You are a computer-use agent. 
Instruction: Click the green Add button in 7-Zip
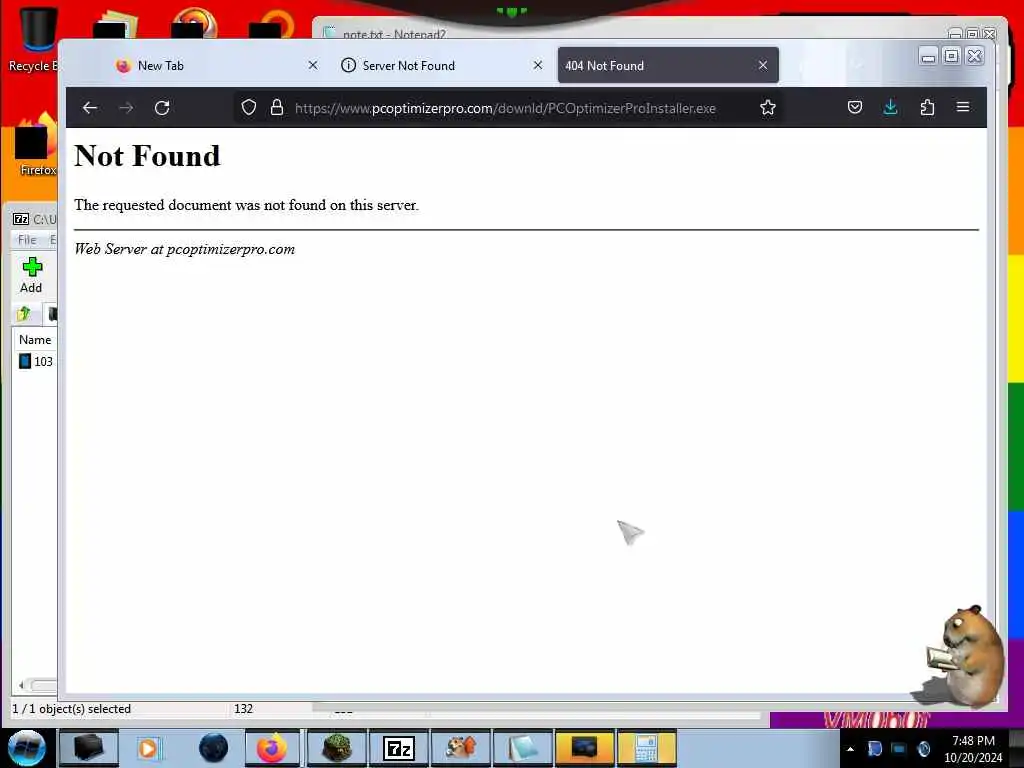point(31,275)
